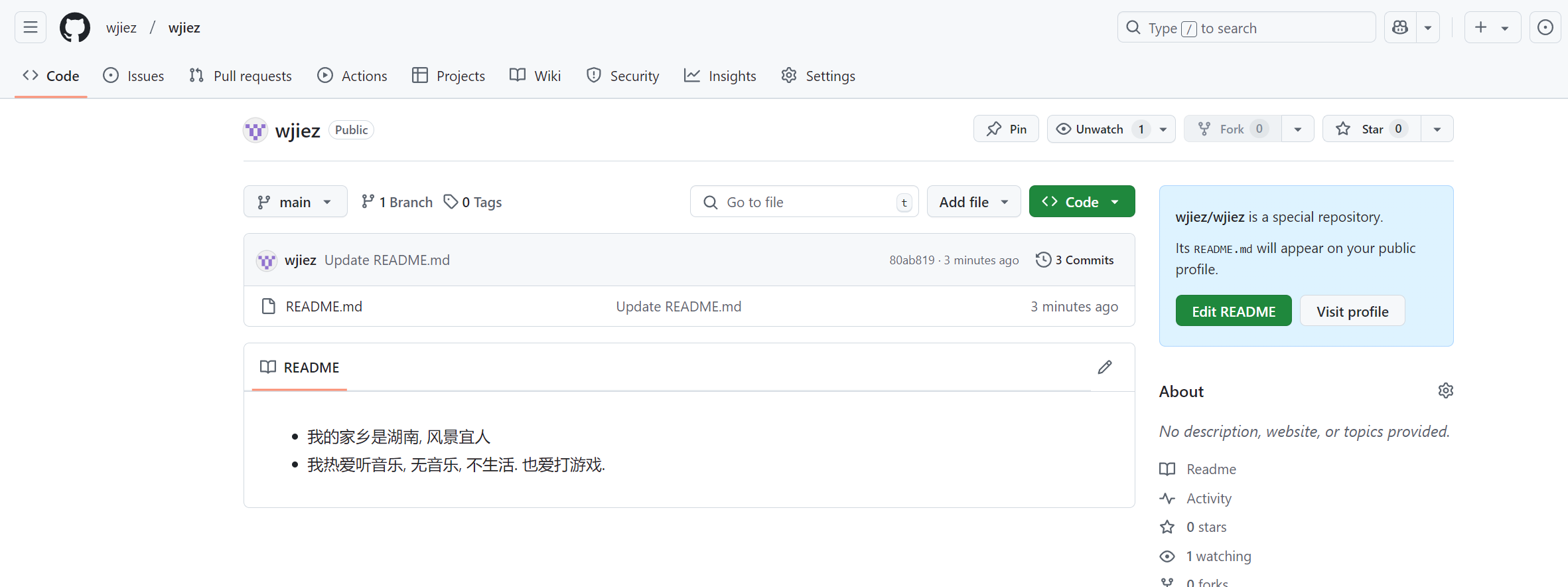Open the green Code clone dropdown
Screen dimensions: 1568x587
[x=1082, y=201]
